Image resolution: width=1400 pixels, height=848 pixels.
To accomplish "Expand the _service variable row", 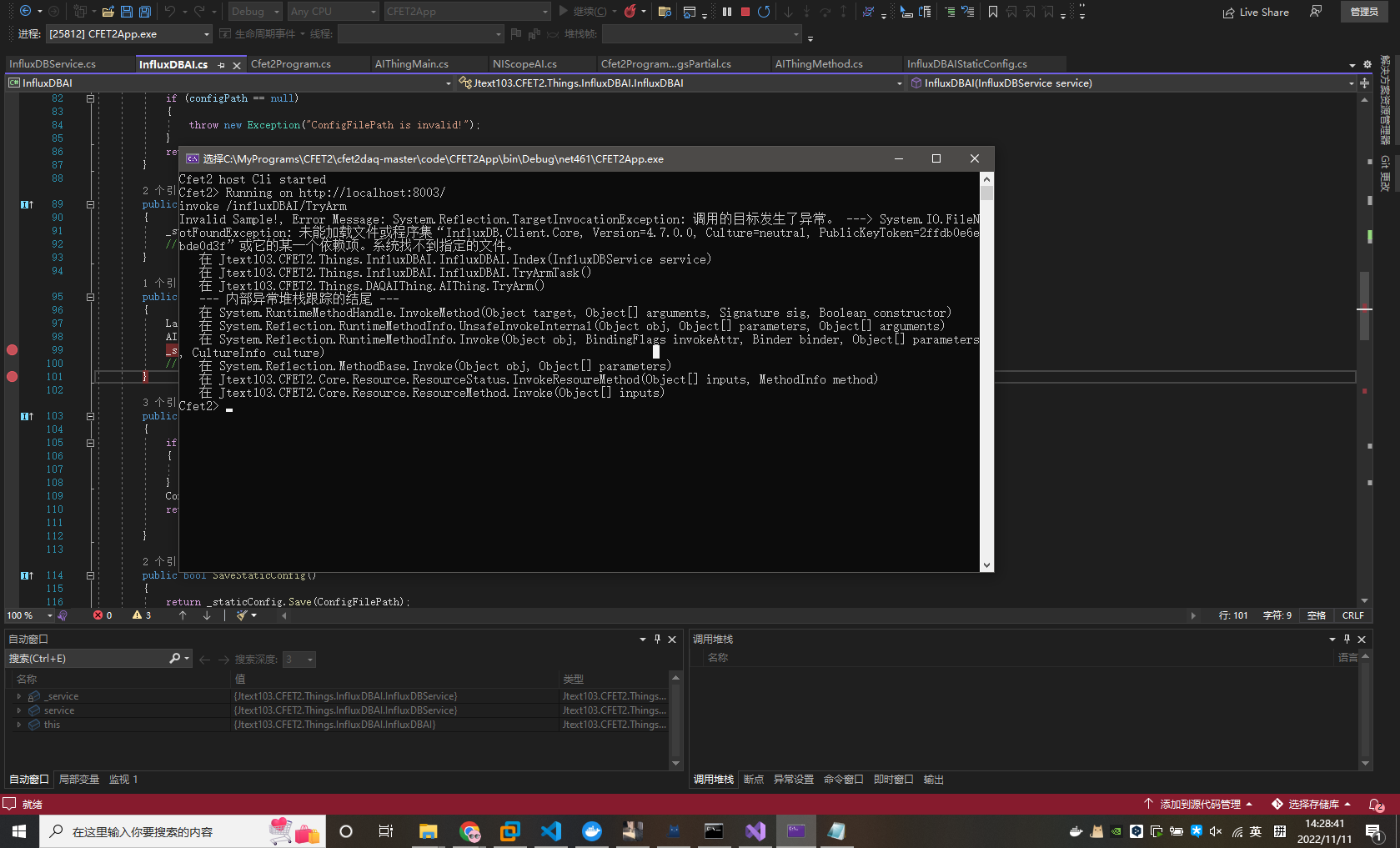I will click(19, 696).
